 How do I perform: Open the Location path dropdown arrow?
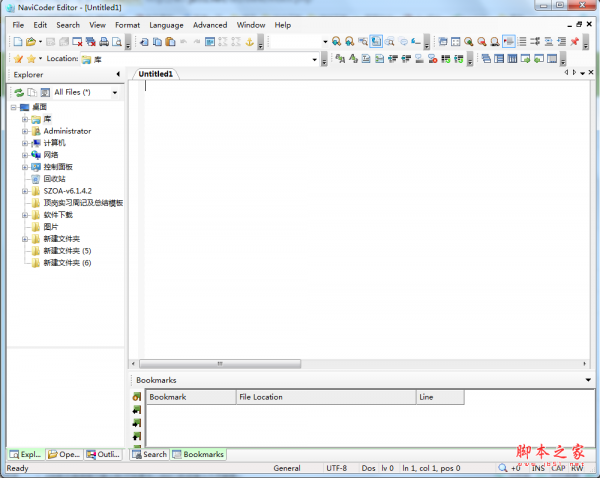(315, 60)
